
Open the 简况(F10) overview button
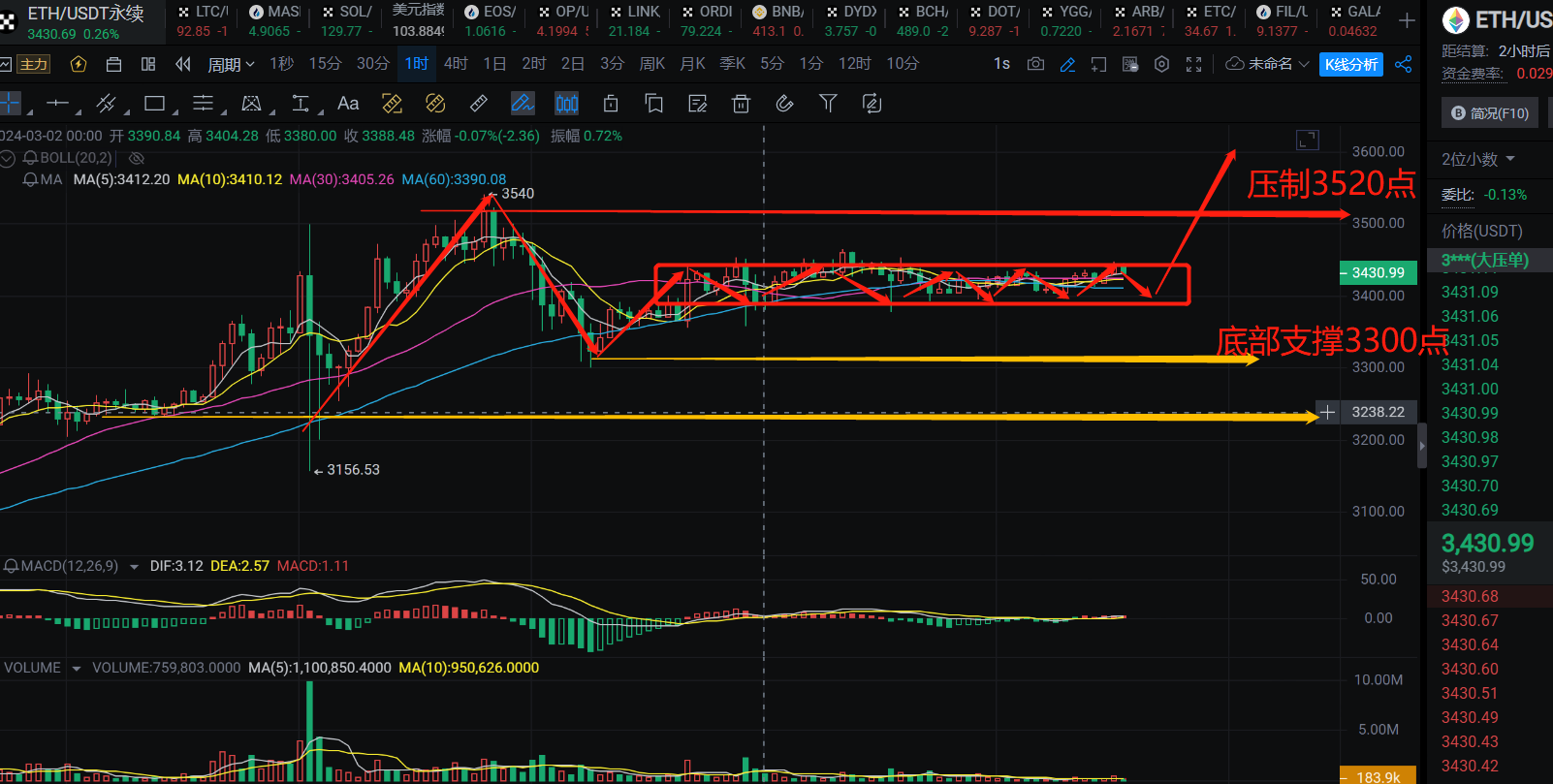tap(1489, 113)
